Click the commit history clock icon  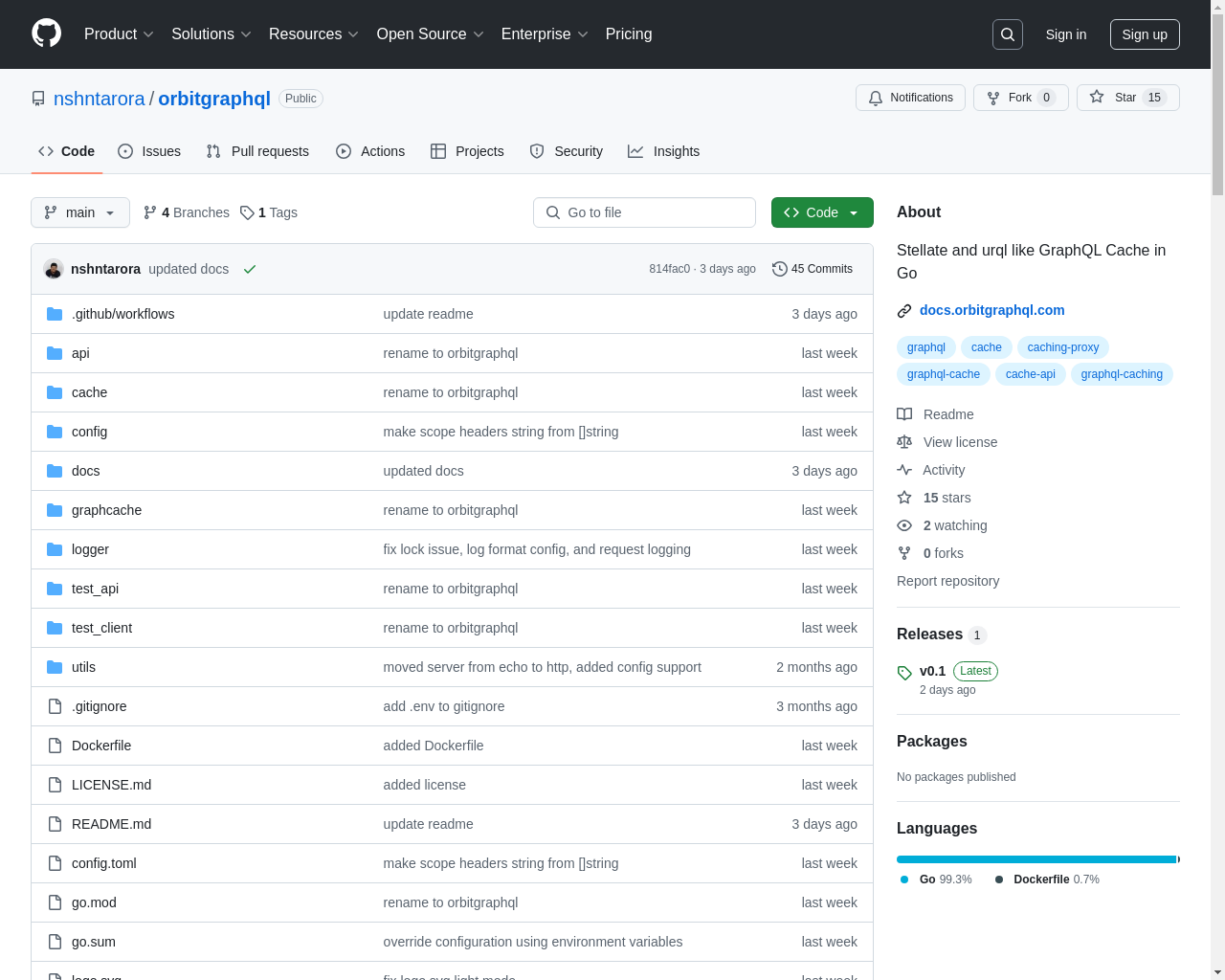pos(780,269)
